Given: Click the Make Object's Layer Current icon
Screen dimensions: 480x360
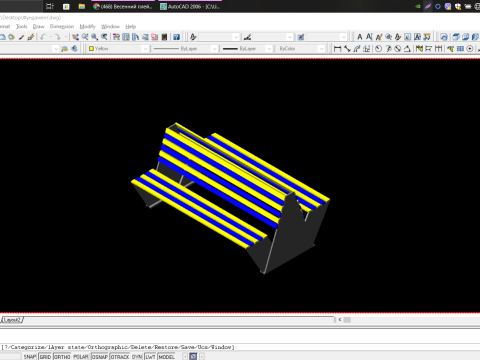Looking at the screenshot, I should tap(64, 49).
